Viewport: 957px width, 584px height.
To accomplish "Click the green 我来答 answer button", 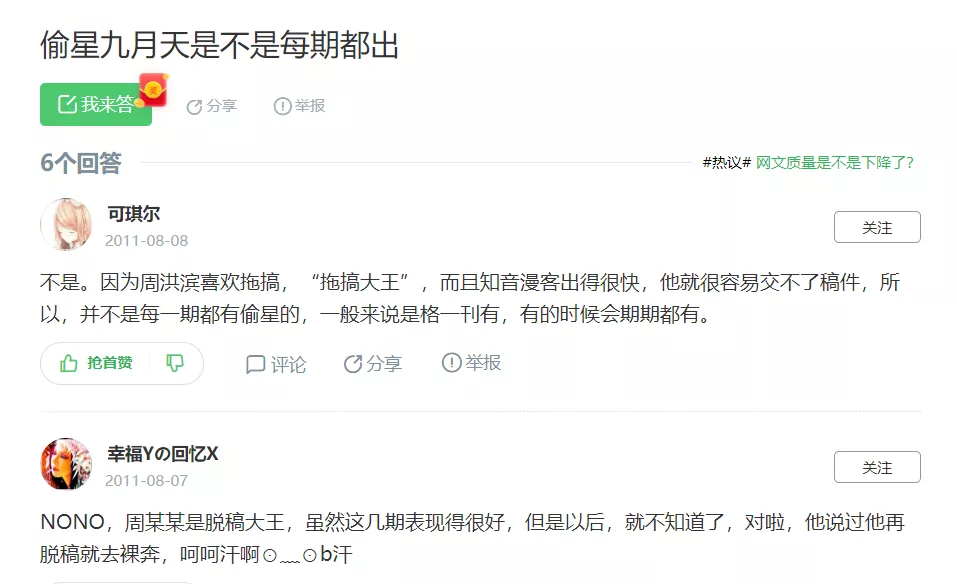I will click(x=96, y=104).
